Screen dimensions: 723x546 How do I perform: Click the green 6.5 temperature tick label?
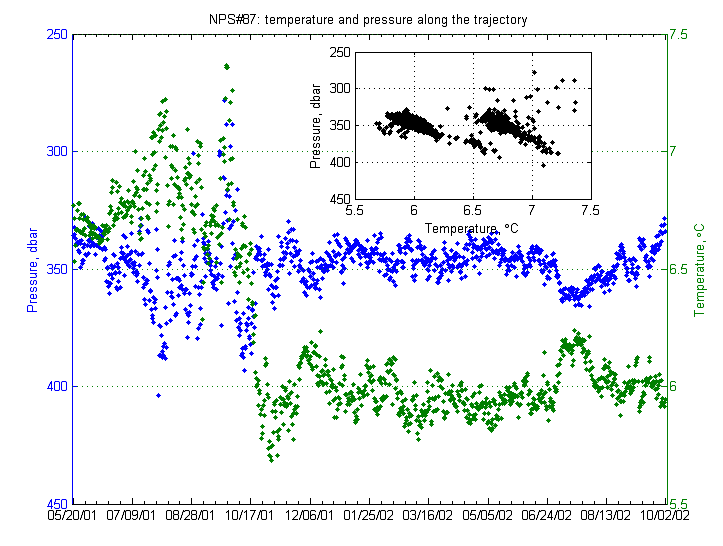(x=678, y=269)
